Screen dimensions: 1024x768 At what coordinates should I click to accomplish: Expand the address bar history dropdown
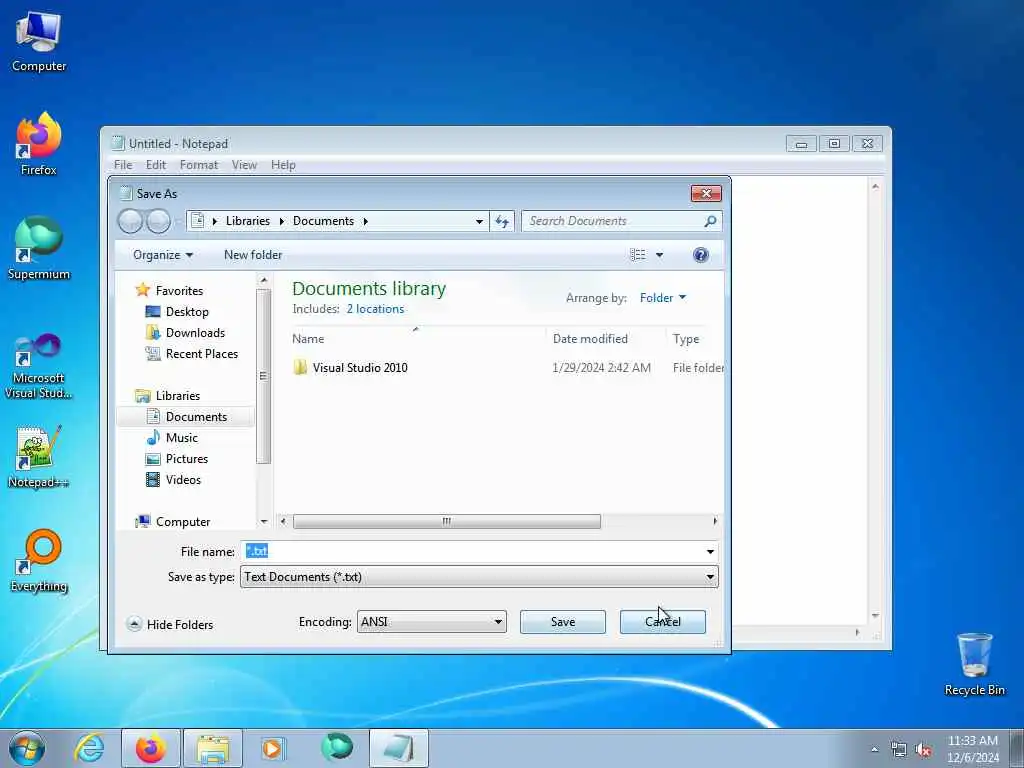(x=479, y=221)
